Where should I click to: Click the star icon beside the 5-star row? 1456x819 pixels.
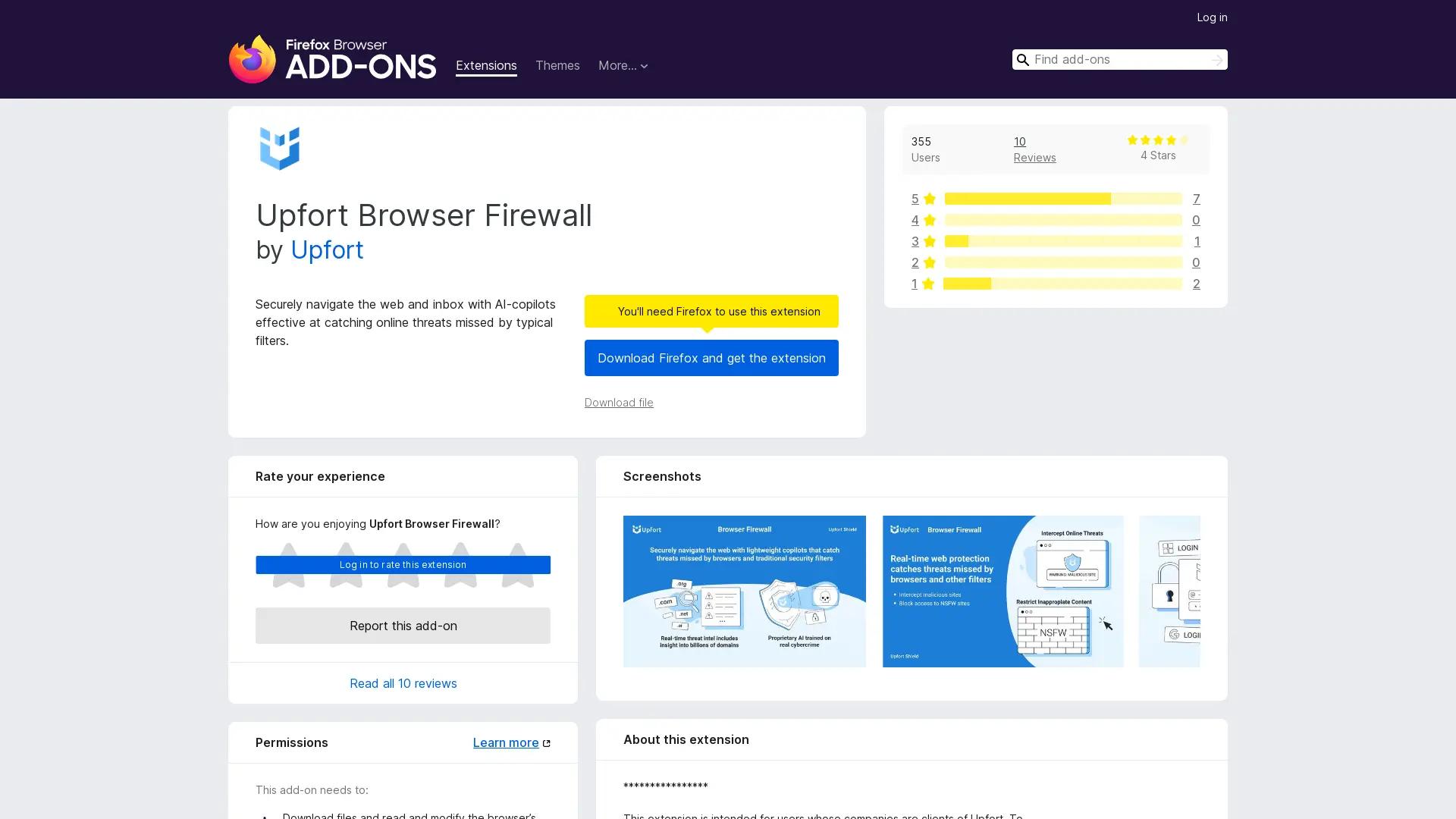[928, 199]
